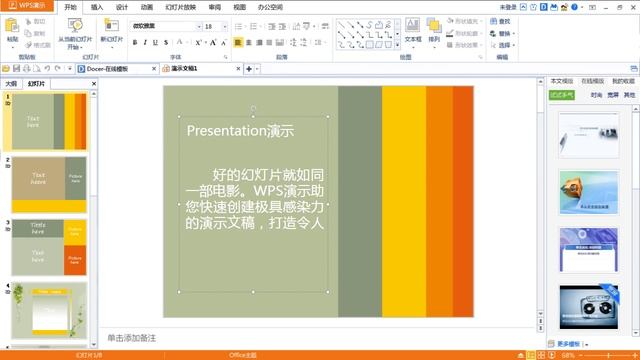Switch to Outline (大纲) panel tab
The height and width of the screenshot is (360, 640).
[11, 84]
